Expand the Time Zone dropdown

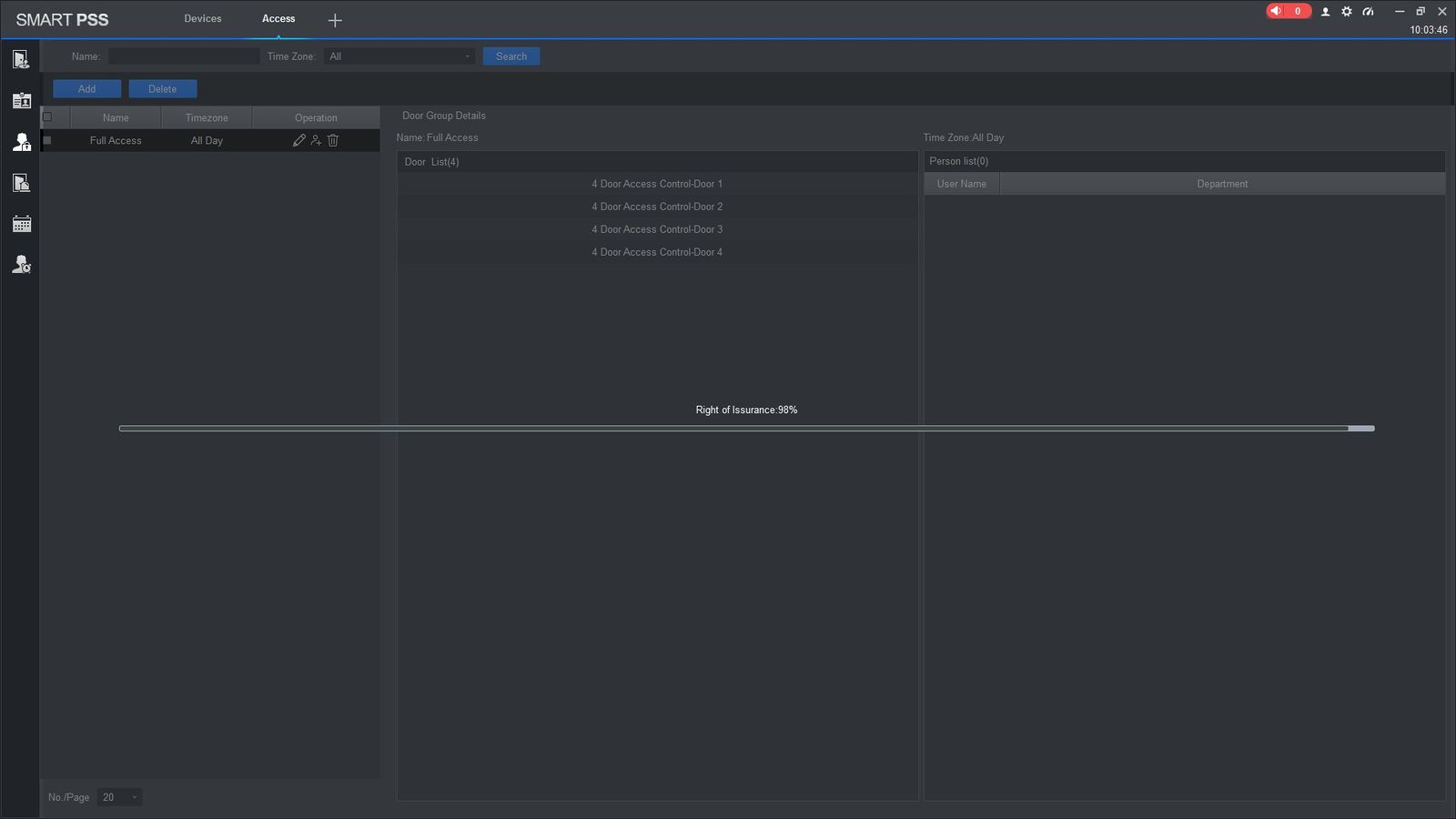tap(399, 56)
